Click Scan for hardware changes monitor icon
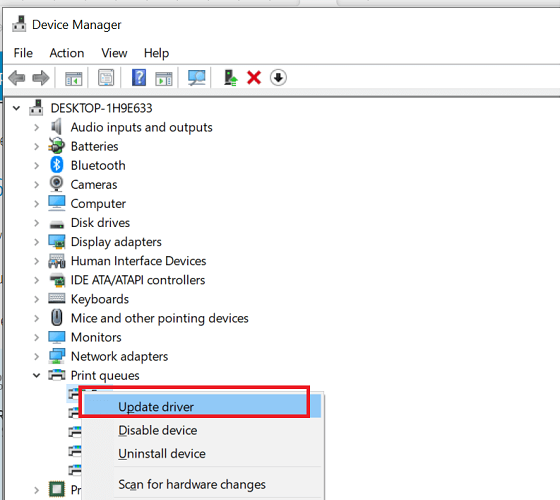This screenshot has width=560, height=500. click(x=197, y=78)
